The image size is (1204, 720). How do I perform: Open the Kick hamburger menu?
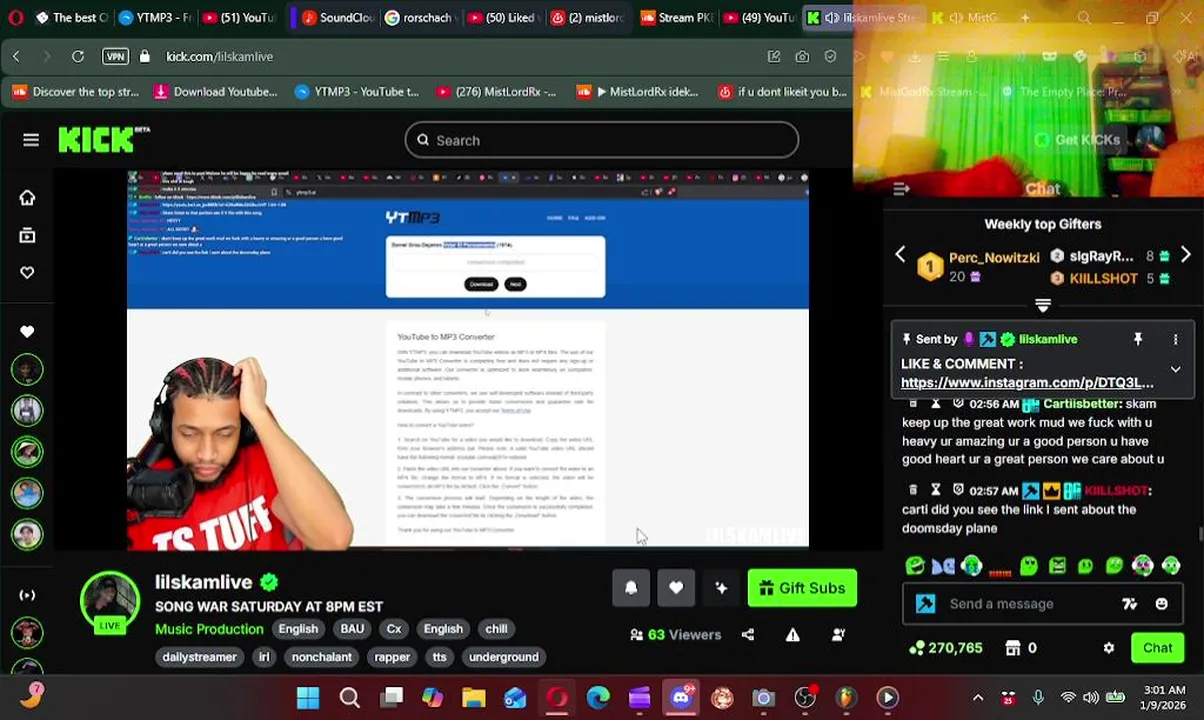pyautogui.click(x=31, y=140)
